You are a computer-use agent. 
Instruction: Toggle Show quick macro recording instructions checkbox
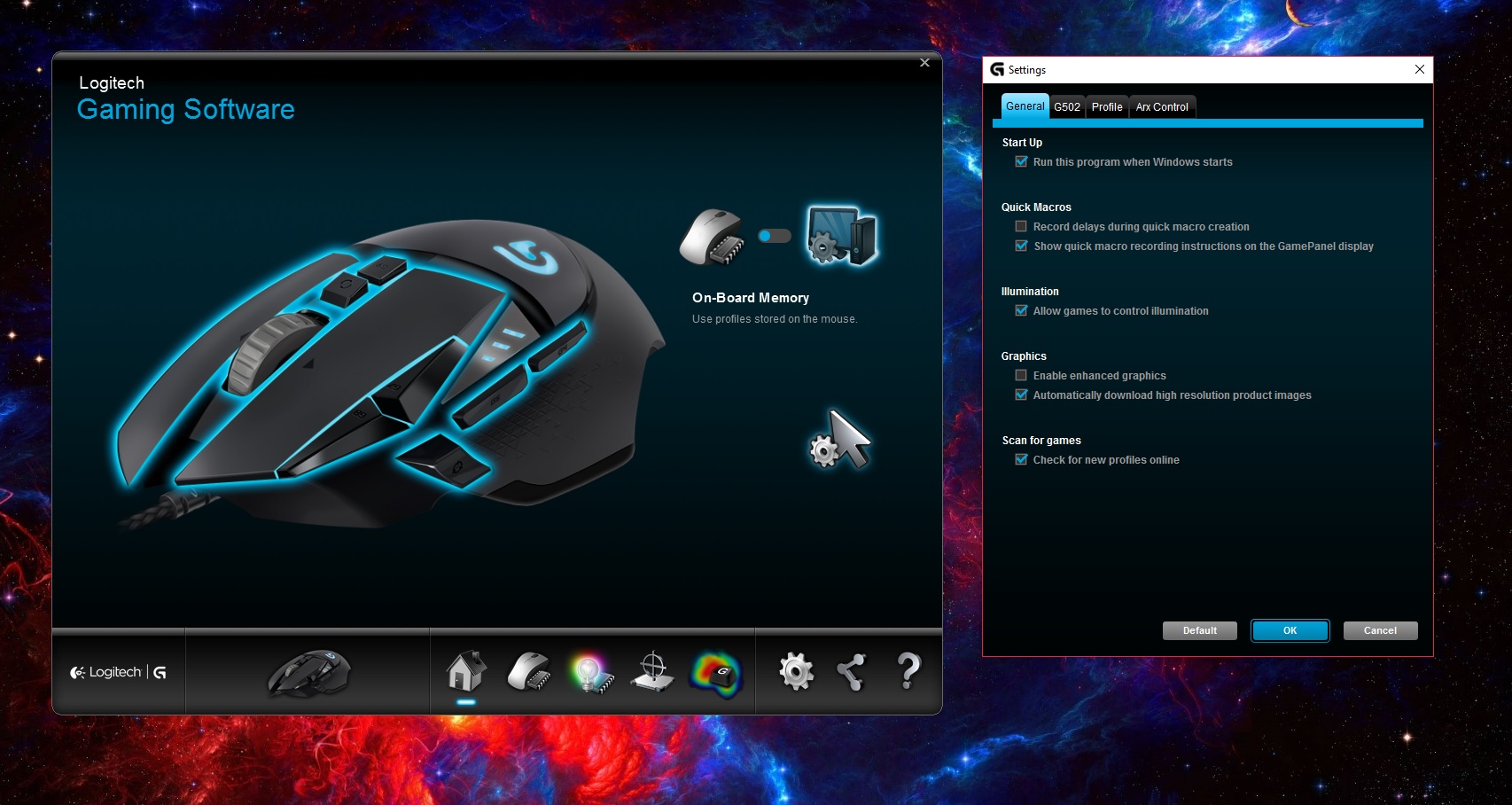pos(1021,246)
